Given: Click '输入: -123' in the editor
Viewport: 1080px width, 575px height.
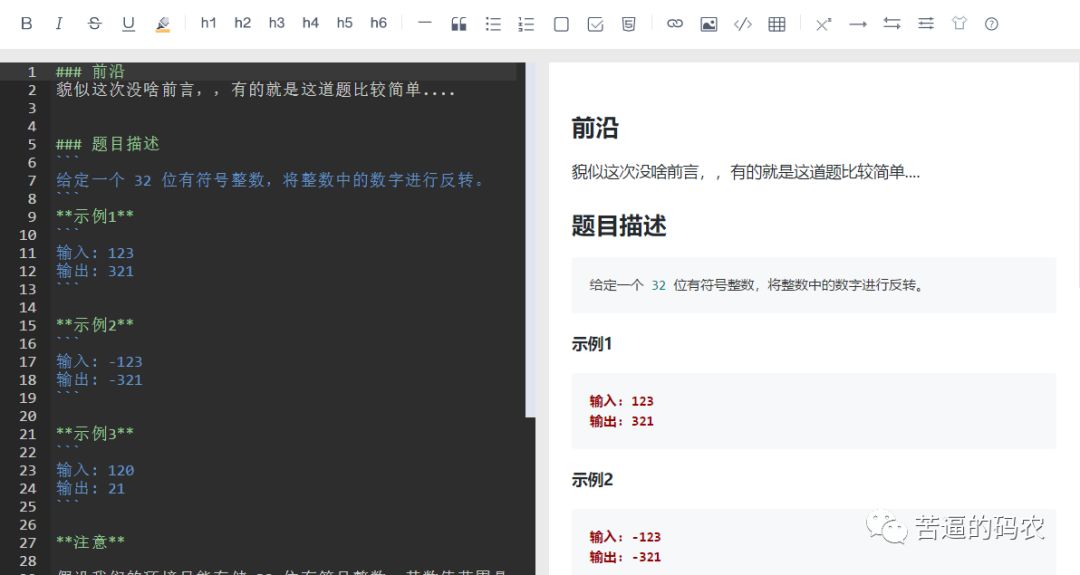Looking at the screenshot, I should [x=99, y=362].
